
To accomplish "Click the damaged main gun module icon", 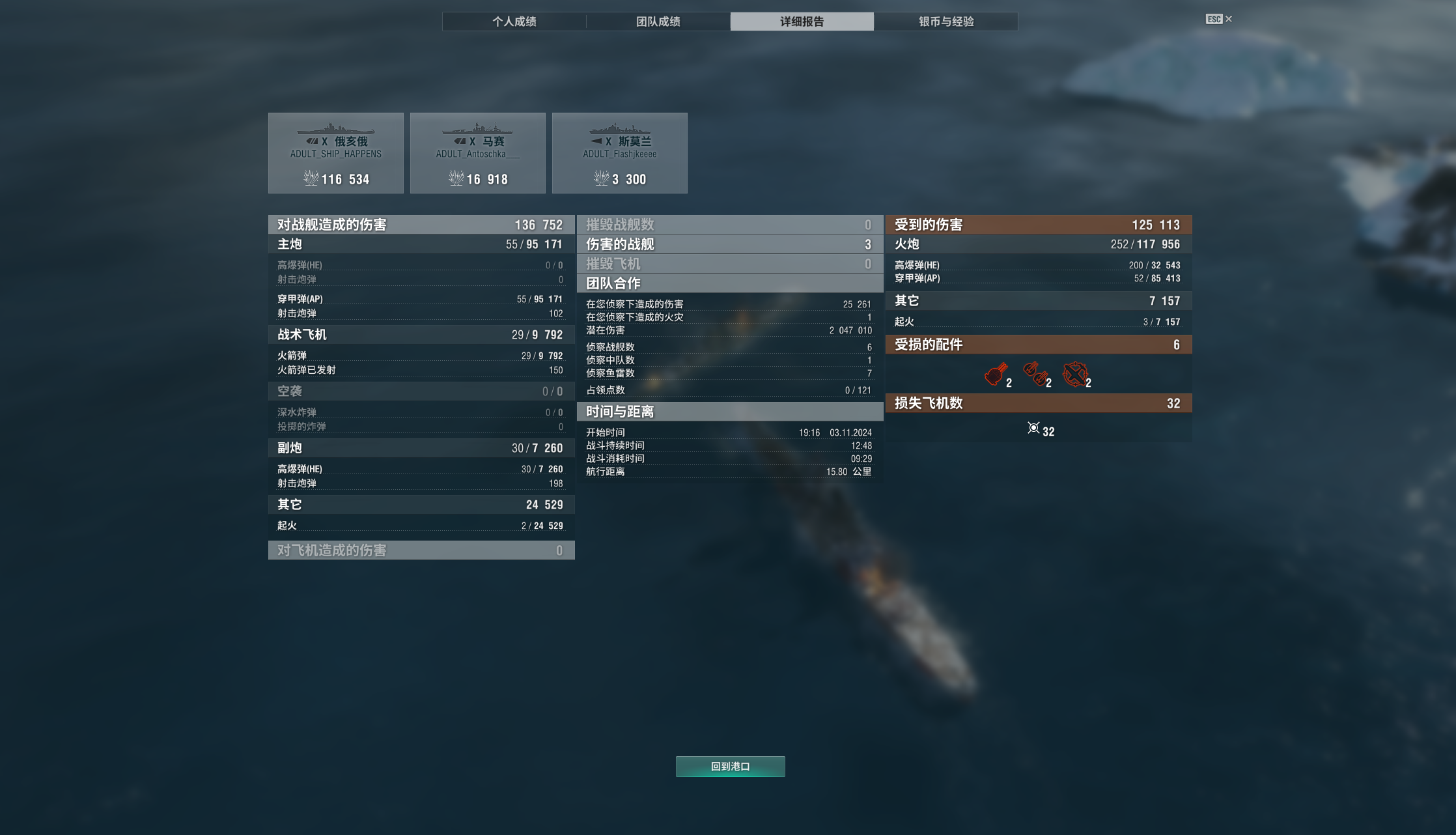I will [x=996, y=375].
